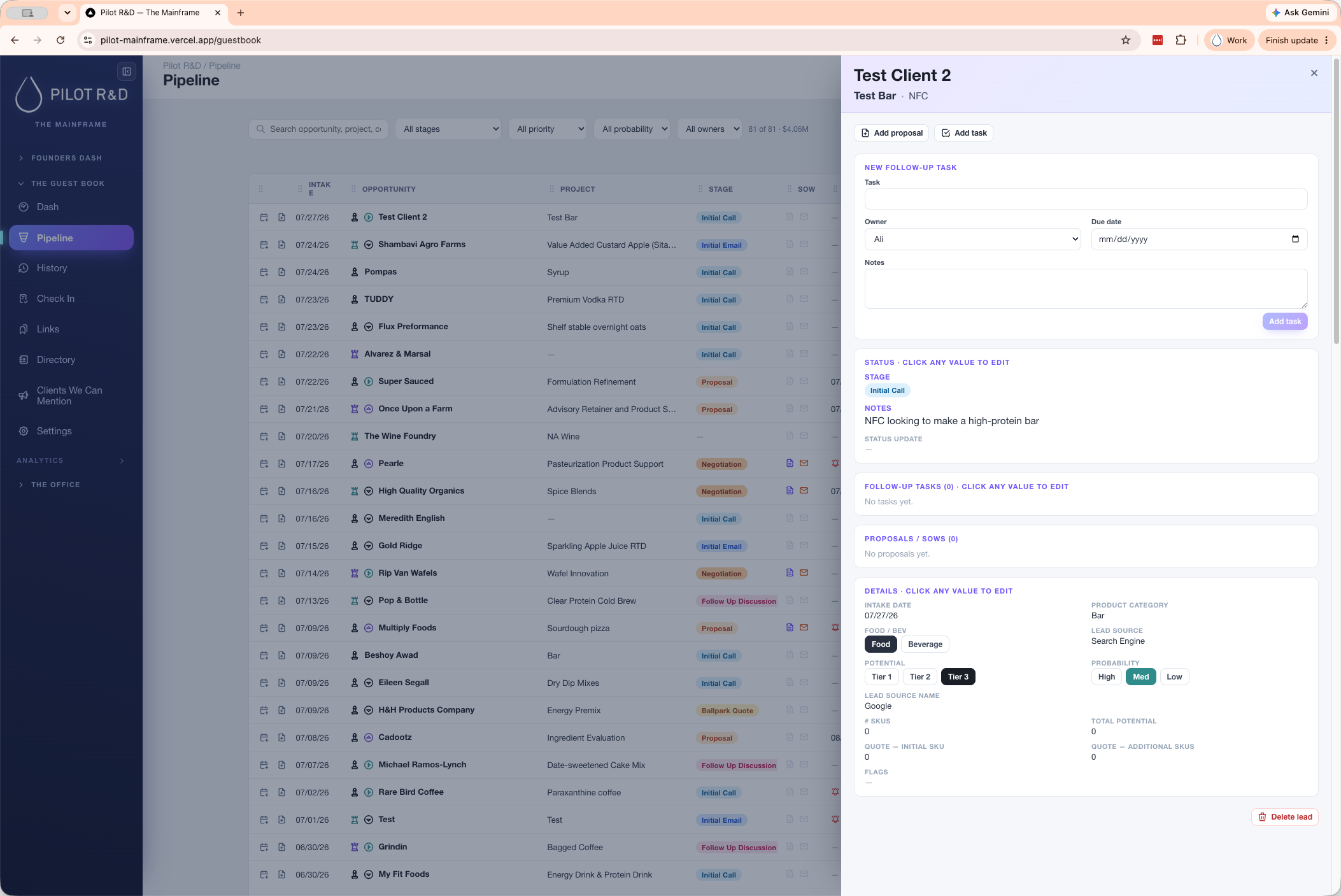Image resolution: width=1341 pixels, height=896 pixels.
Task: Click the Delete lead button
Action: click(1285, 817)
